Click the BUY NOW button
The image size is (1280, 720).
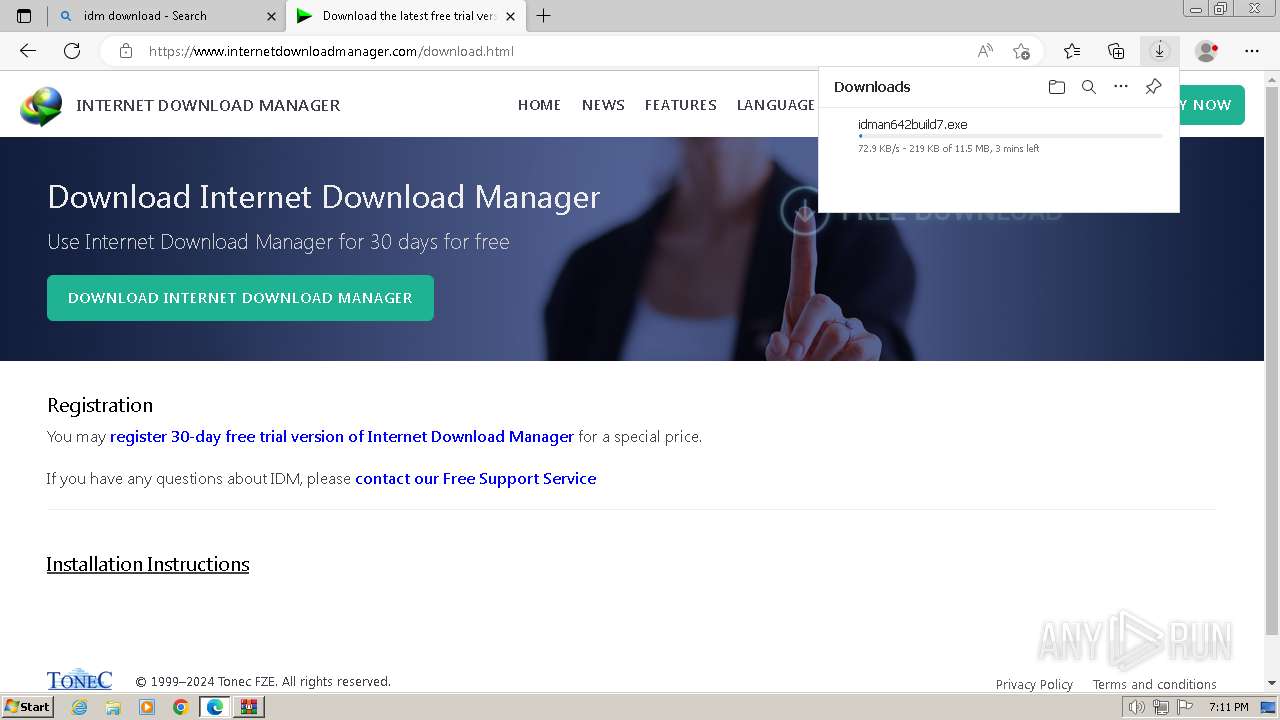(x=1212, y=105)
